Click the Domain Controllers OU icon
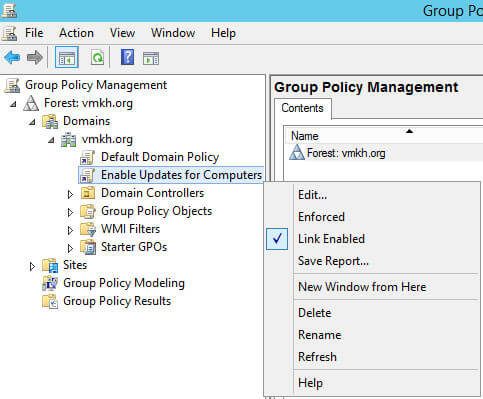 88,193
